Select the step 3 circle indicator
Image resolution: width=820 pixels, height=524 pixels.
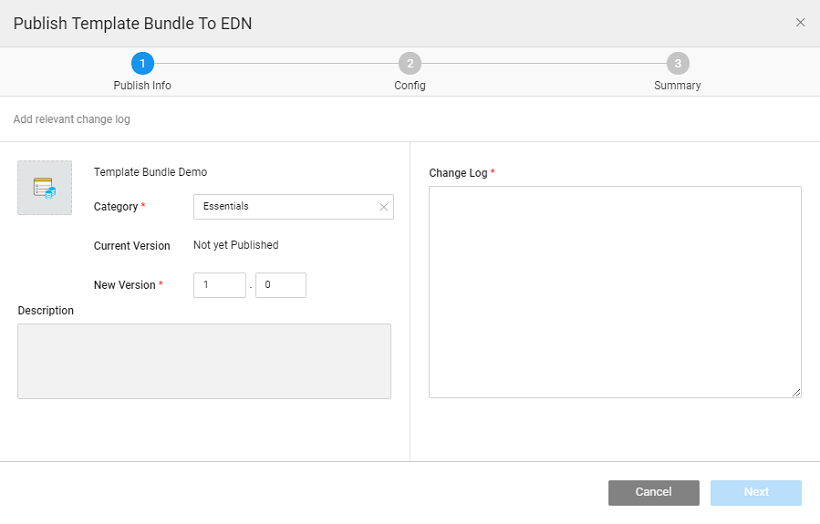[x=677, y=64]
